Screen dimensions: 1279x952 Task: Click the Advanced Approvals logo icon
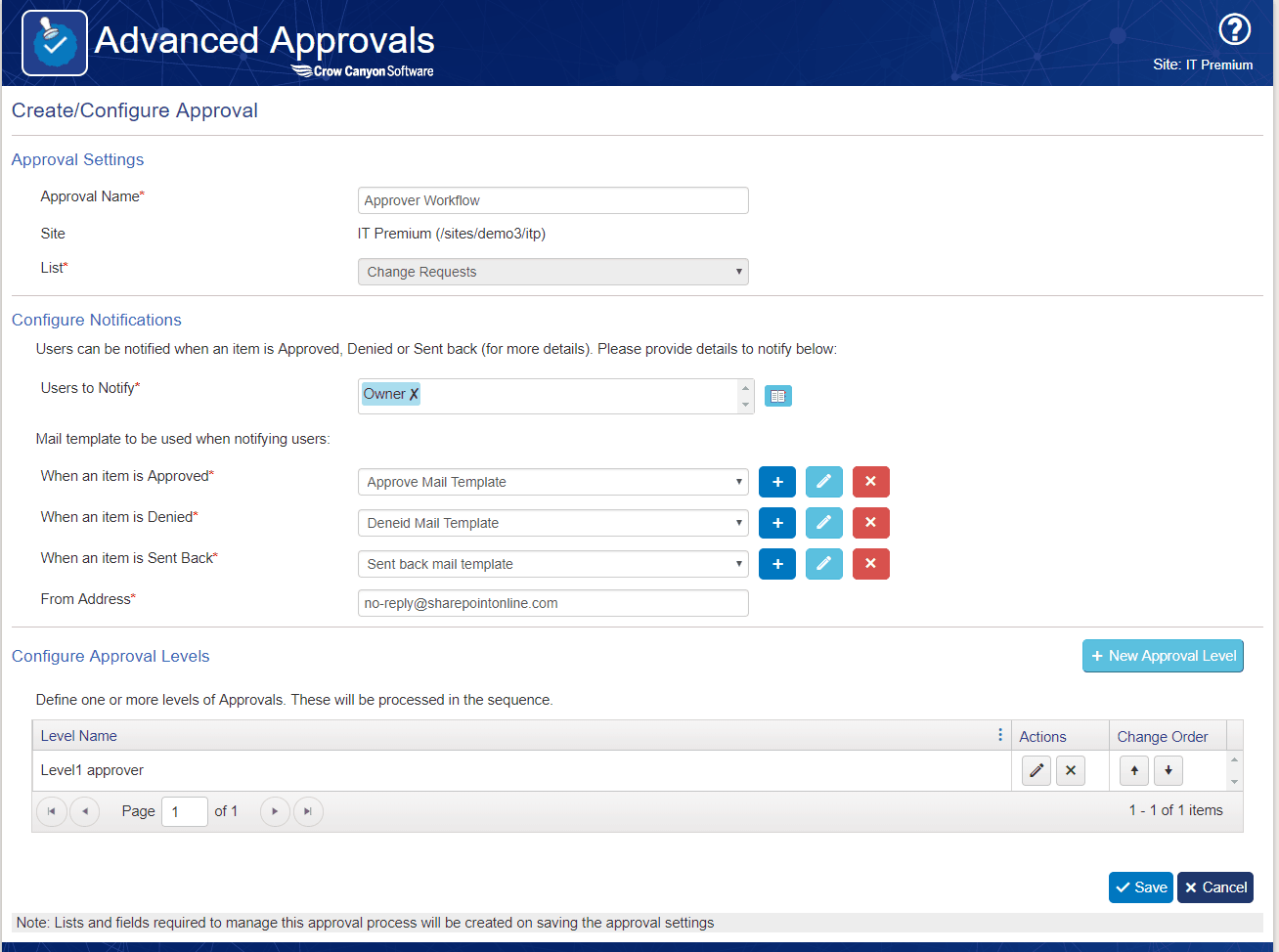click(x=55, y=43)
